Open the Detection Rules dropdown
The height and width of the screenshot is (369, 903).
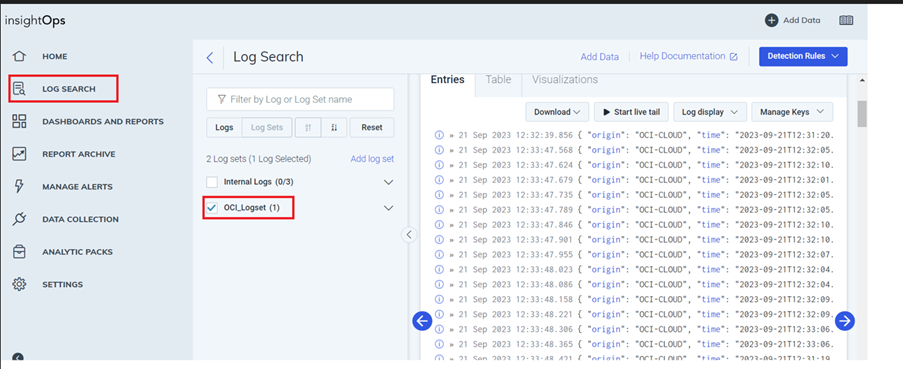coord(803,56)
